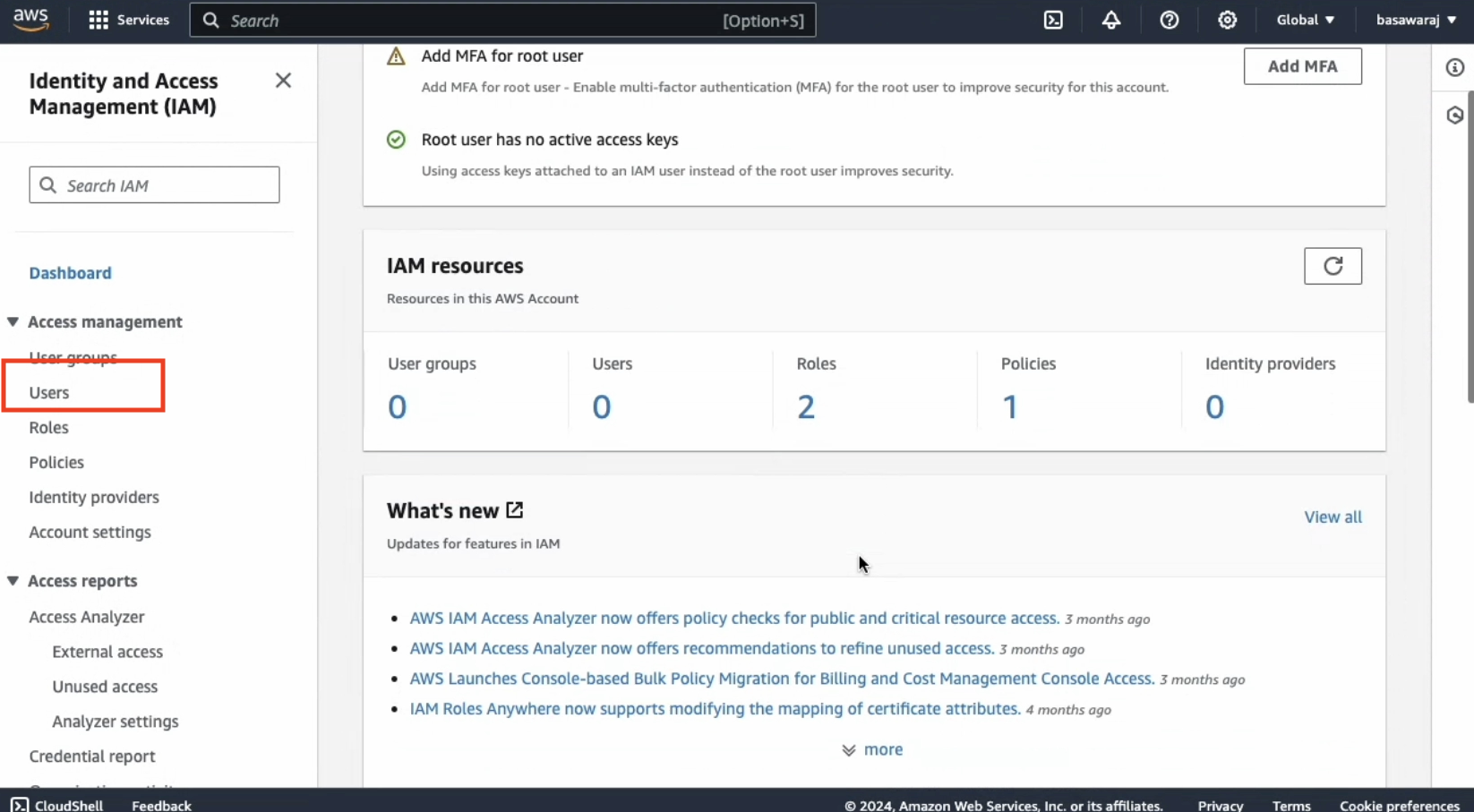Open the help question mark menu

pos(1170,20)
